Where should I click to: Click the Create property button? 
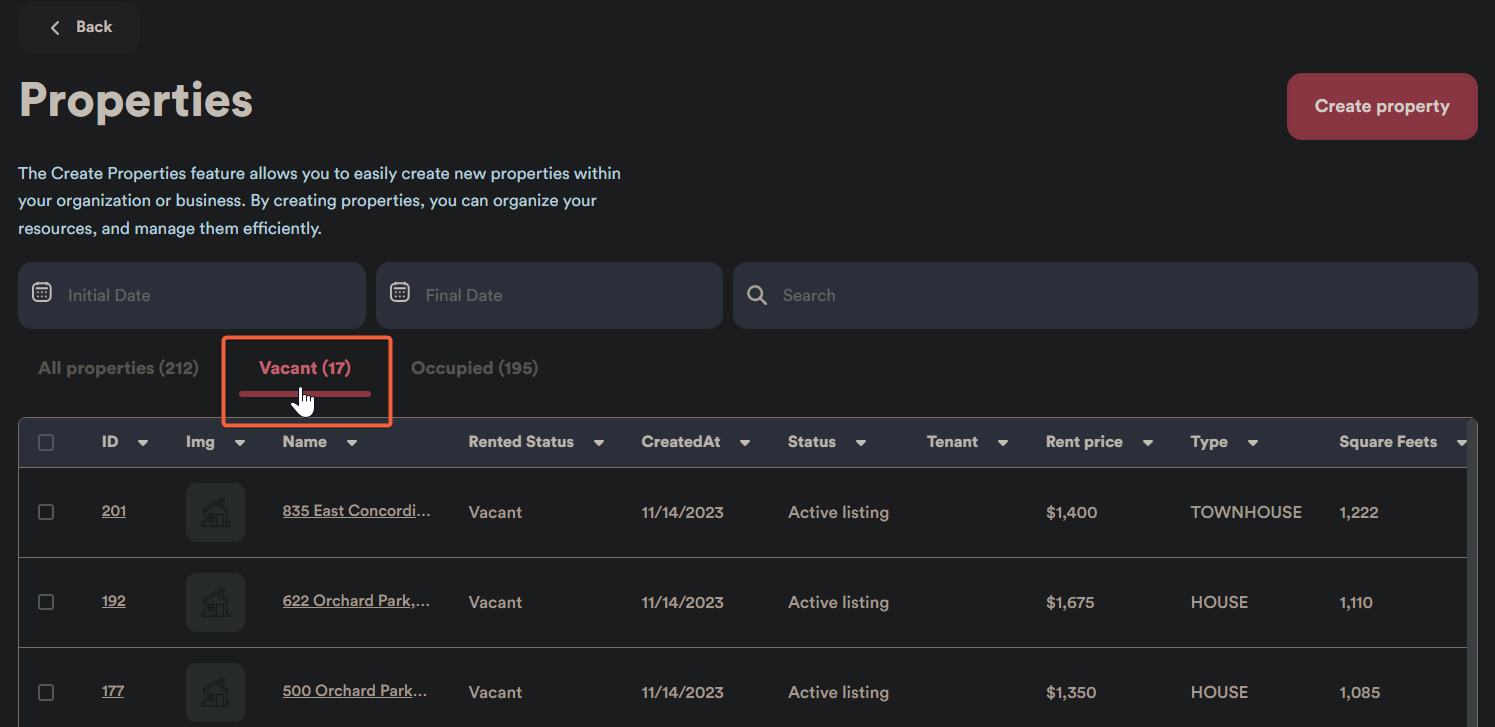[1381, 106]
